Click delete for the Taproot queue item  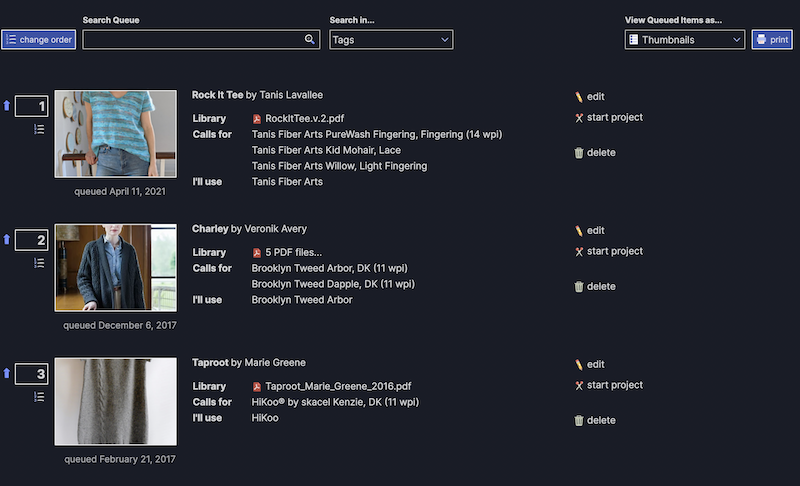(x=601, y=421)
